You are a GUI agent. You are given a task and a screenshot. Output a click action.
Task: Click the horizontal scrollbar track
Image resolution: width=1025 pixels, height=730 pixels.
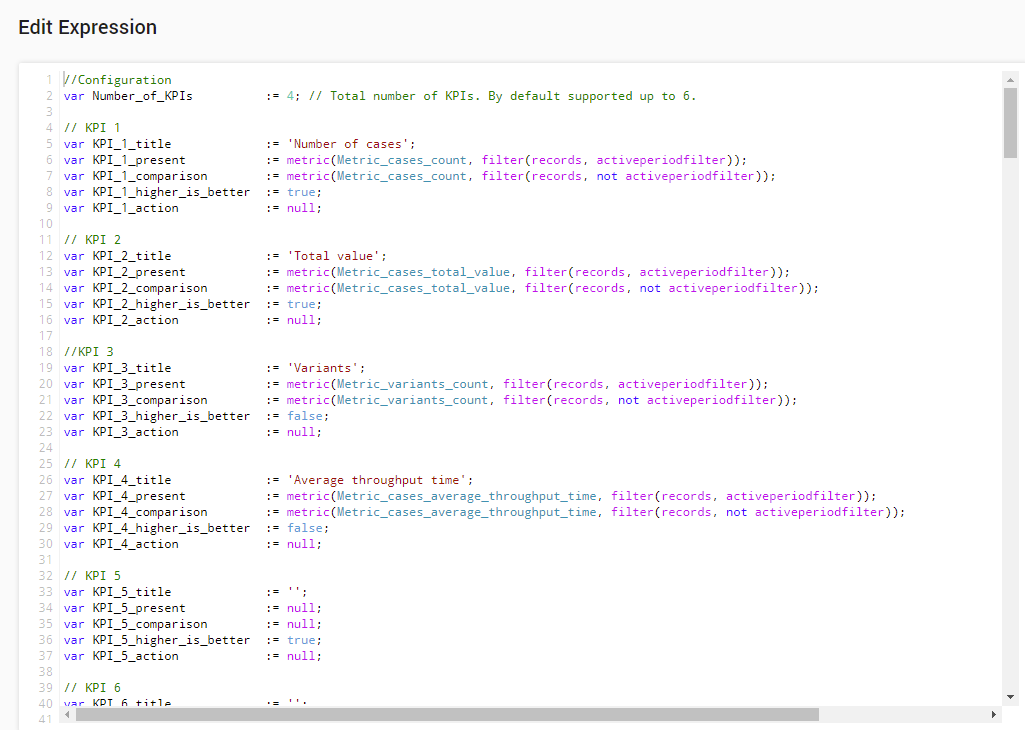900,714
